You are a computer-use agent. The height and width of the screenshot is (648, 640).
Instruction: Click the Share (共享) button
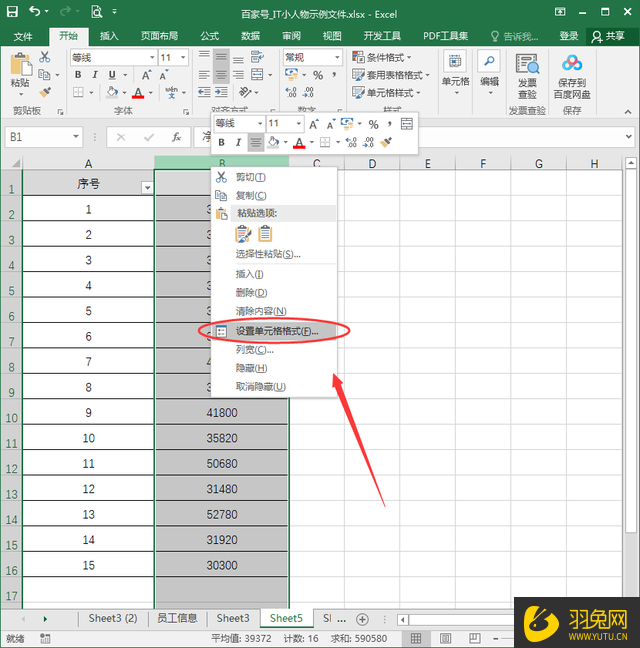(608, 36)
